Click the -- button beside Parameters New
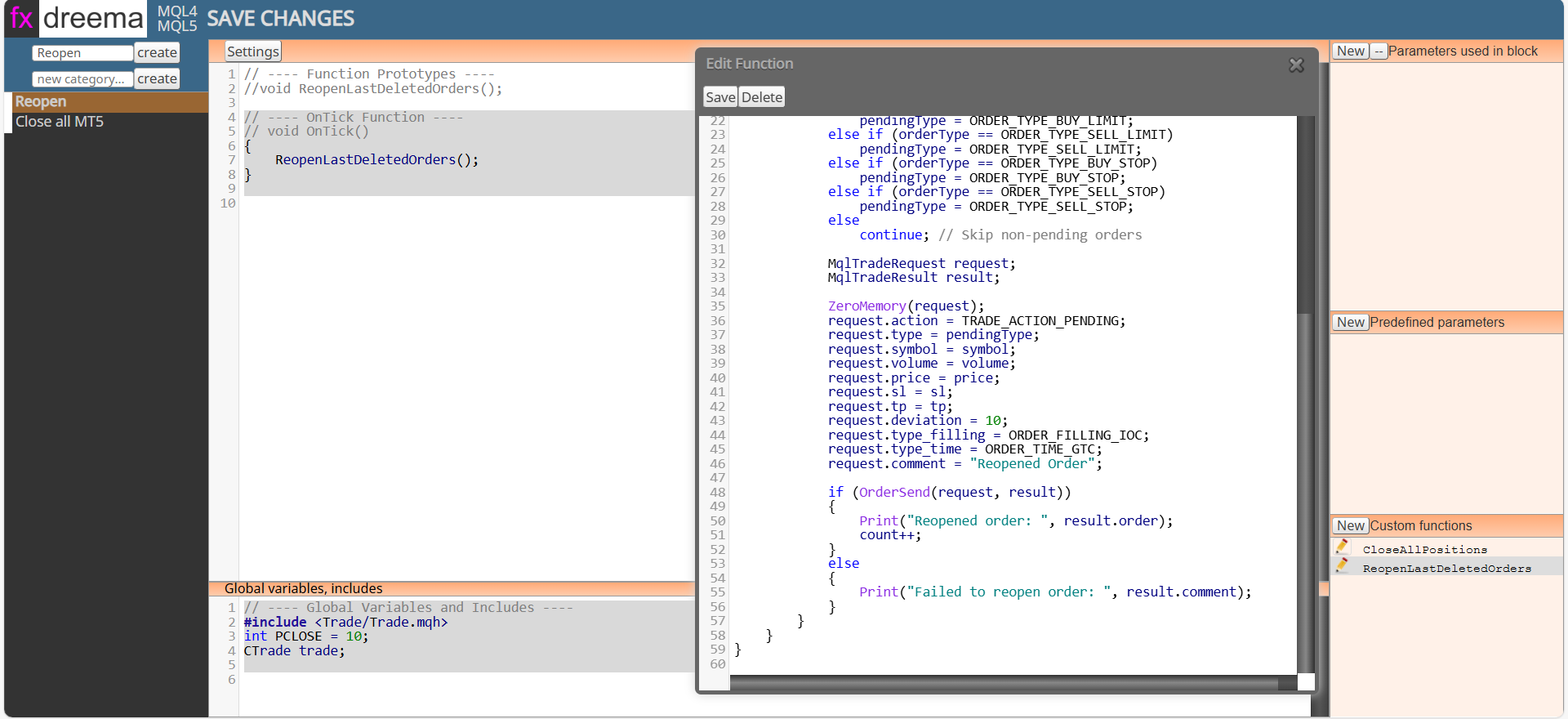This screenshot has height=719, width=1568. click(x=1379, y=51)
